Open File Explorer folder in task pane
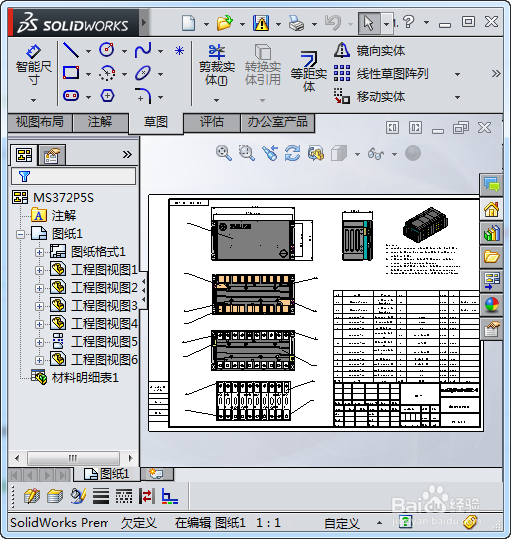 click(x=491, y=257)
